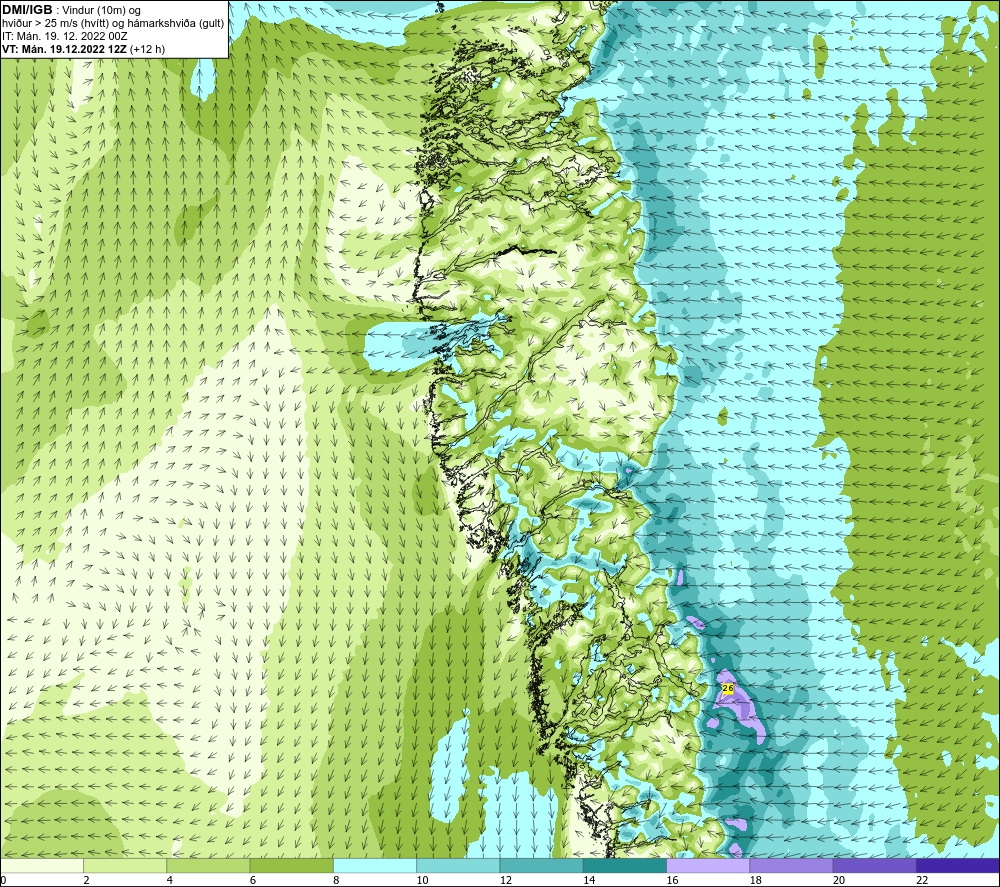Screen dimensions: 1000x887
Task: Click the '18' scale tick label
Action: 755,881
